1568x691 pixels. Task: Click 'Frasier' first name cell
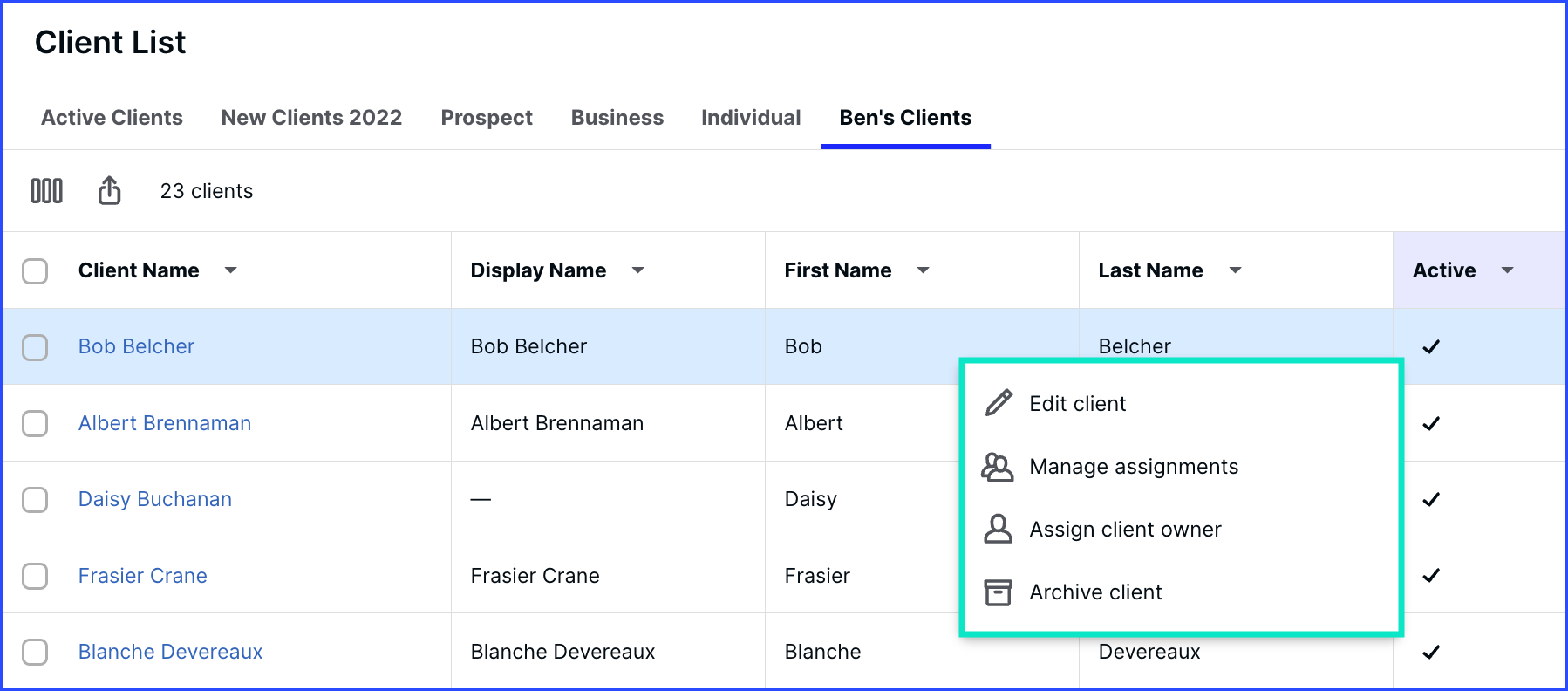point(817,576)
